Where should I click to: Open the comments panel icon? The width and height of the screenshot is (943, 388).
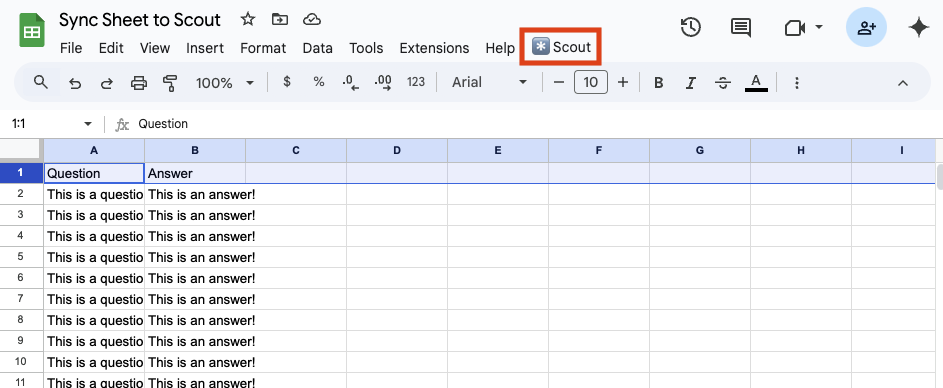point(740,27)
